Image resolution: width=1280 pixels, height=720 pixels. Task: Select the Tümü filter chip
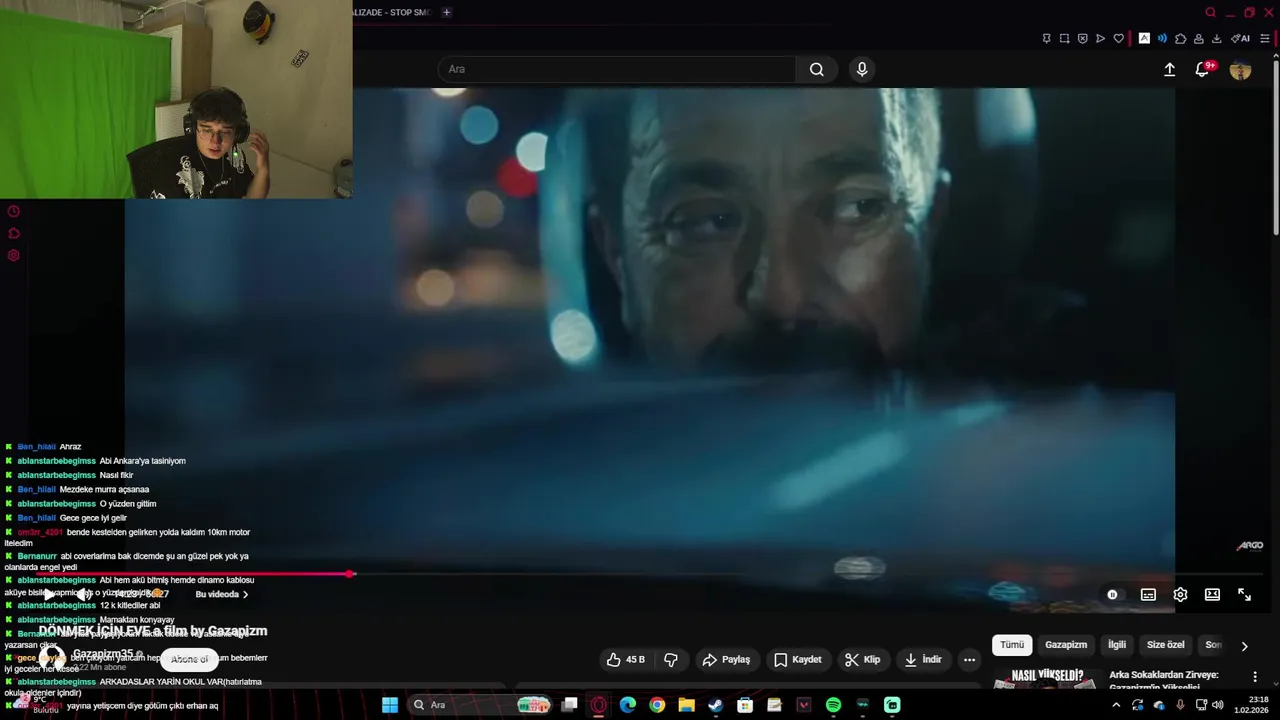1012,645
